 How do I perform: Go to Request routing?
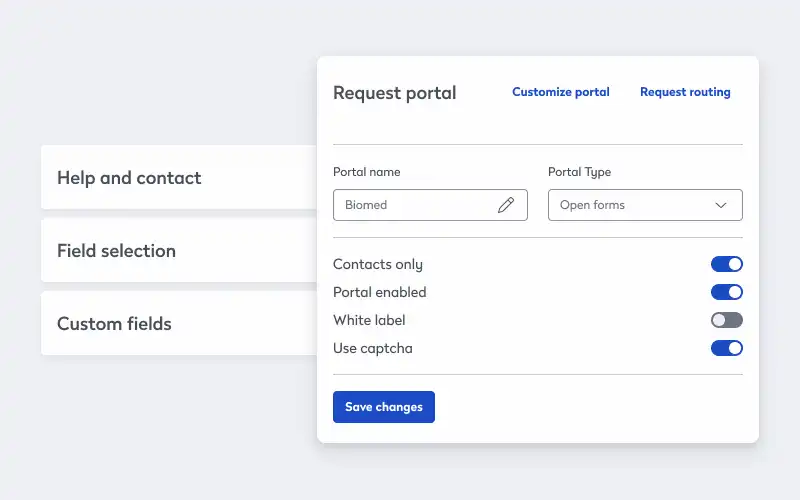click(x=685, y=92)
